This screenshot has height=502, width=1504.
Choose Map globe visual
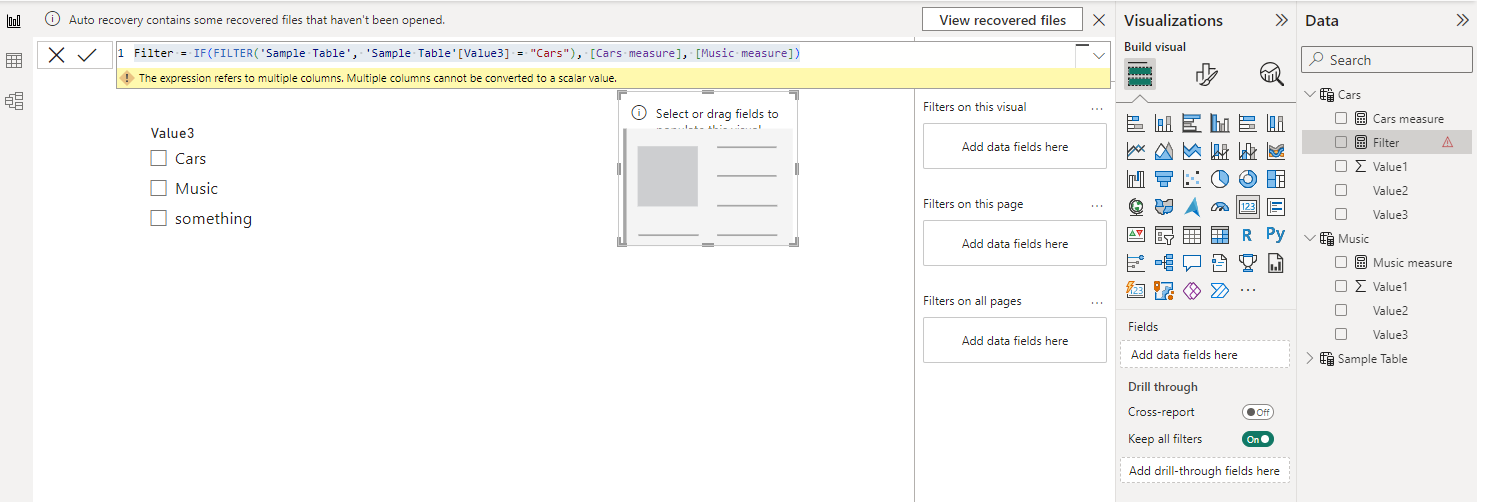1136,208
